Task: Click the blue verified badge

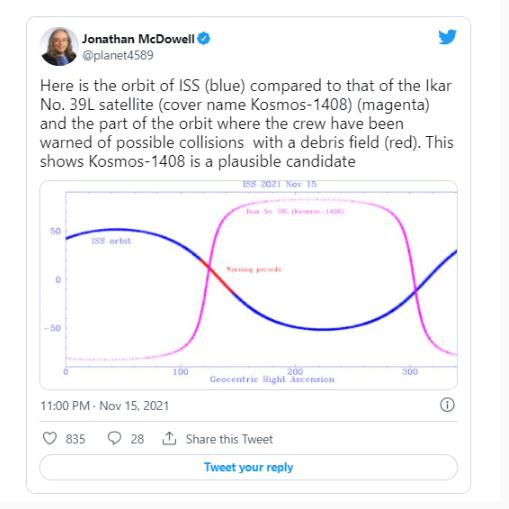Action: tap(204, 39)
